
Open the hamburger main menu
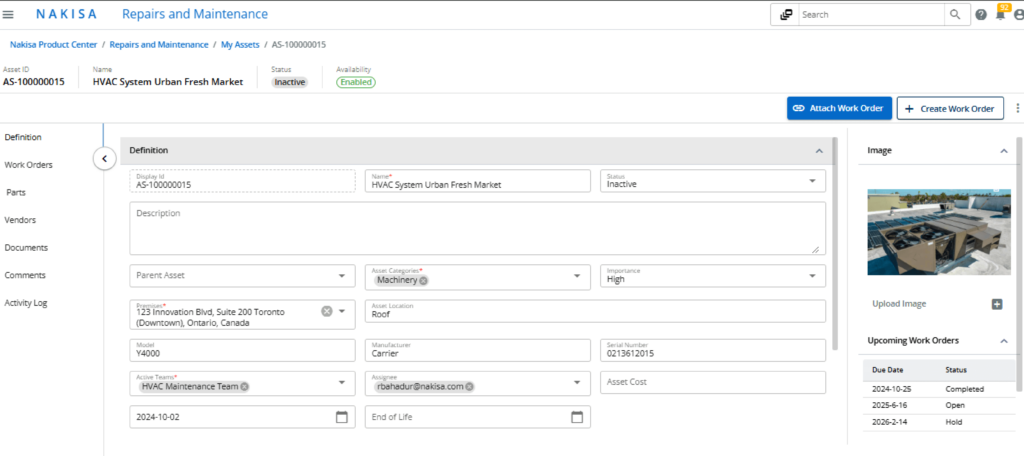[x=9, y=14]
